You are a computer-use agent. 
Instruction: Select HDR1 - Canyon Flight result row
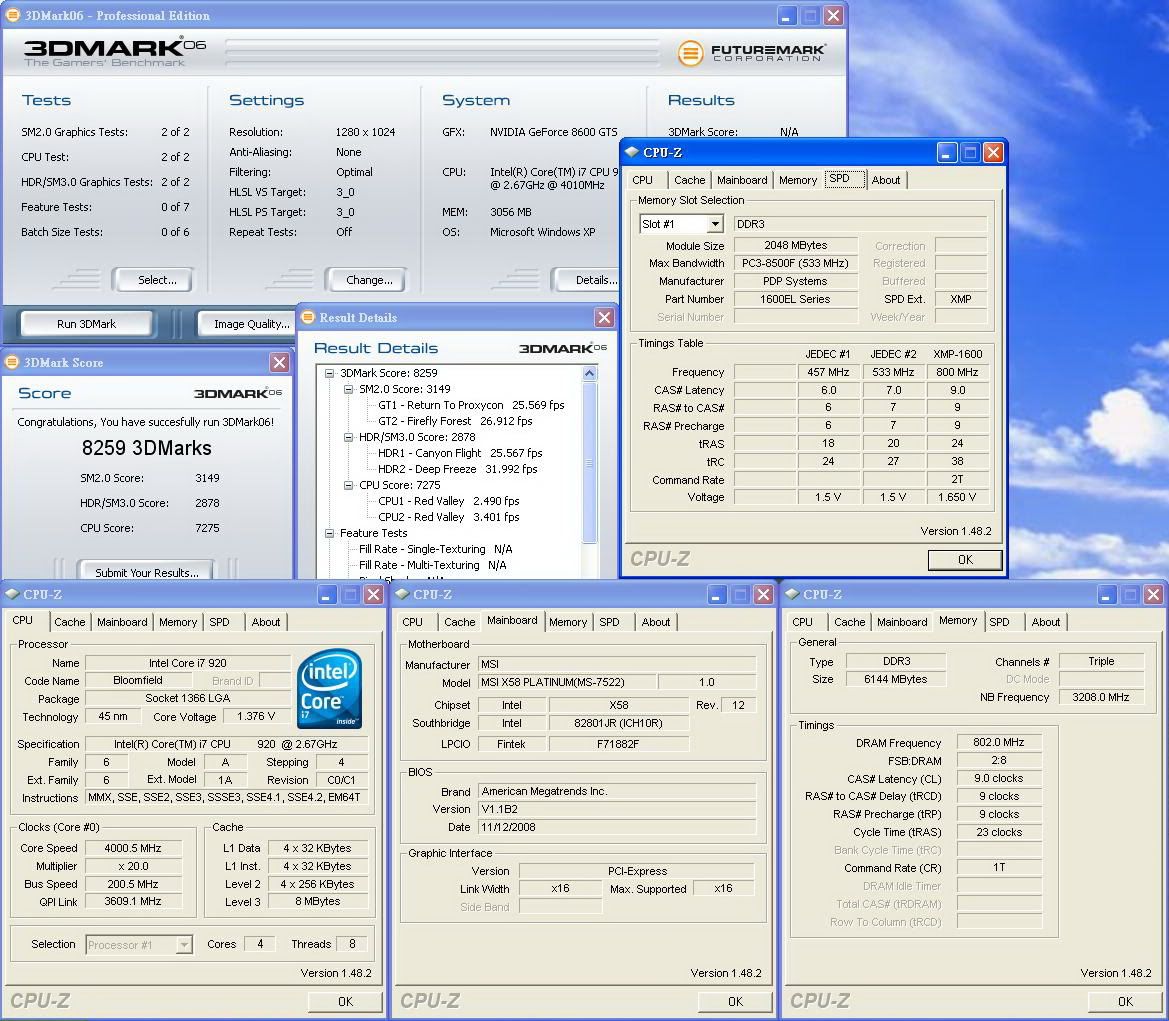click(x=460, y=453)
